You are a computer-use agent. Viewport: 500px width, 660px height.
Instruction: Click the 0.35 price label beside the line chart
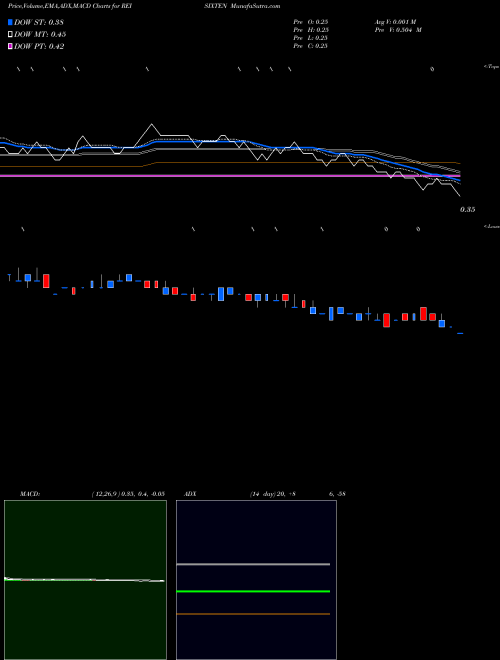click(468, 210)
